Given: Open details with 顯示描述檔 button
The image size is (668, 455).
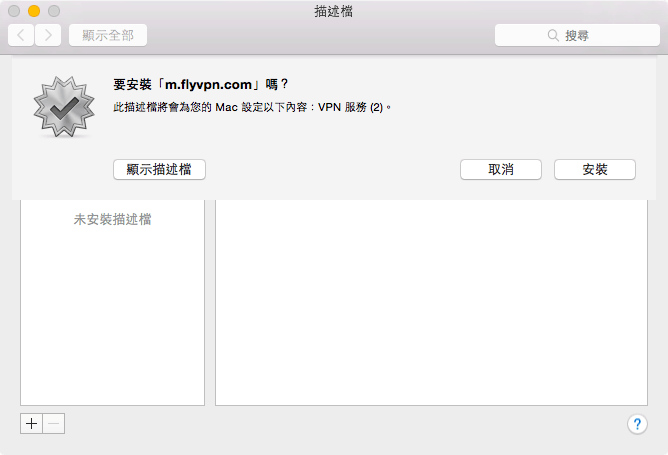Looking at the screenshot, I should [x=159, y=170].
